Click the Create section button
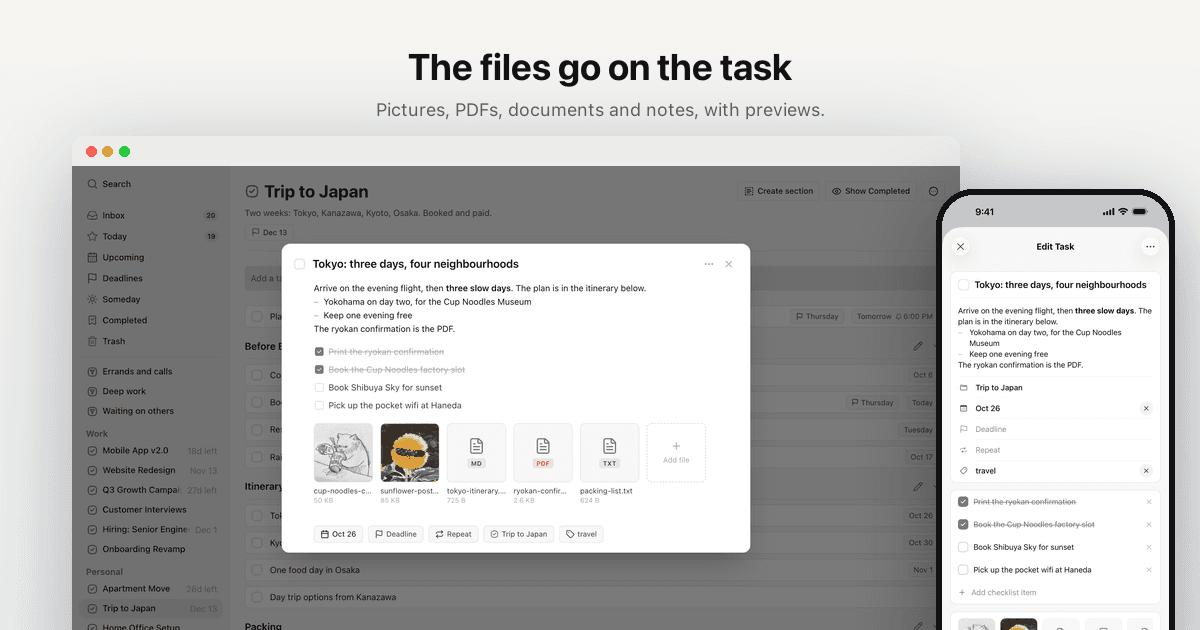Screen dimensions: 1200x630 778,191
